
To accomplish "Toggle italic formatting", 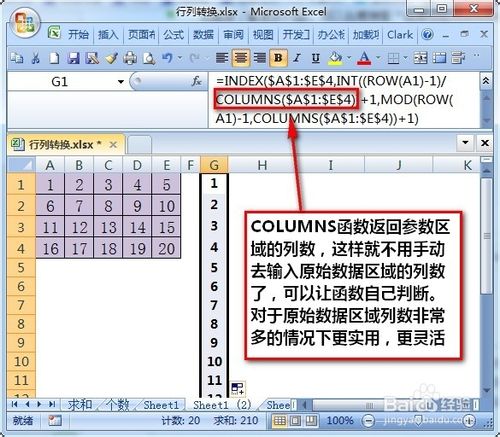I will coord(297,58).
